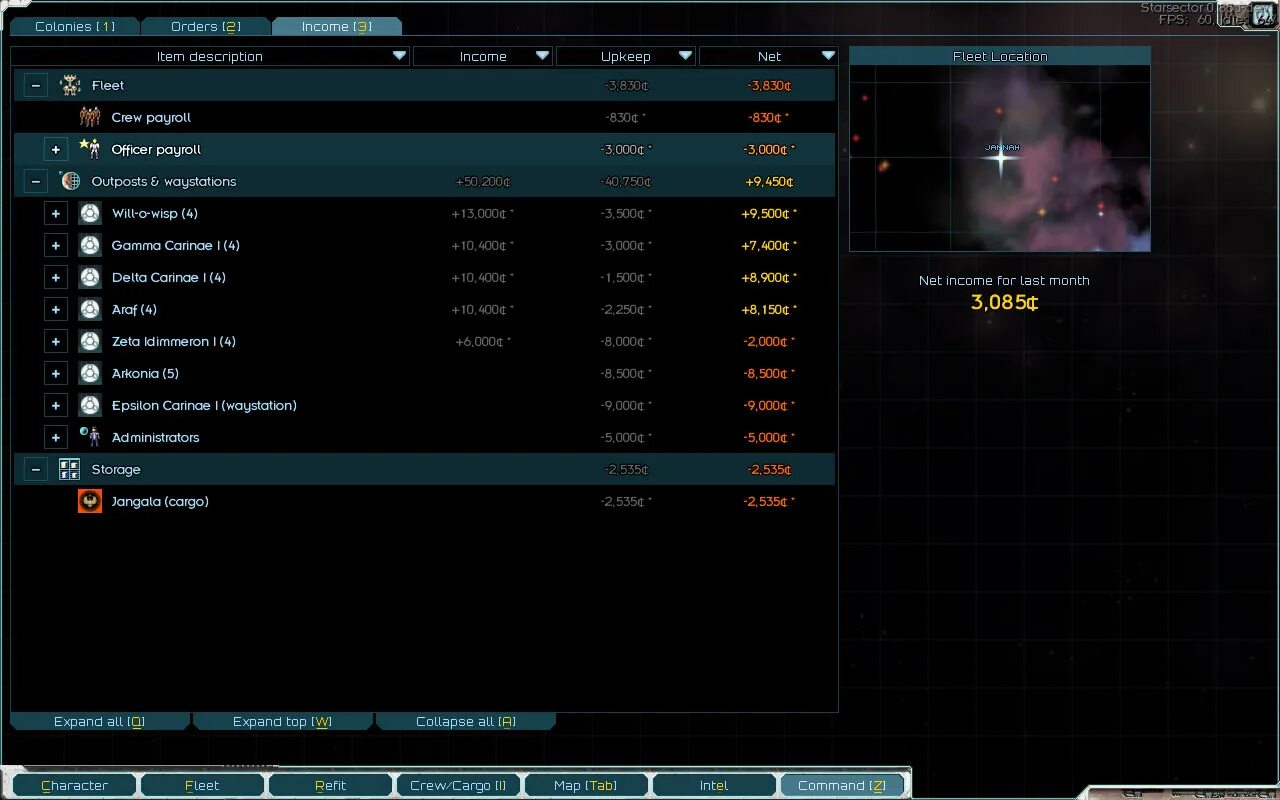This screenshot has width=1280, height=800.
Task: Click the net income 3,085 value
Action: [1004, 302]
